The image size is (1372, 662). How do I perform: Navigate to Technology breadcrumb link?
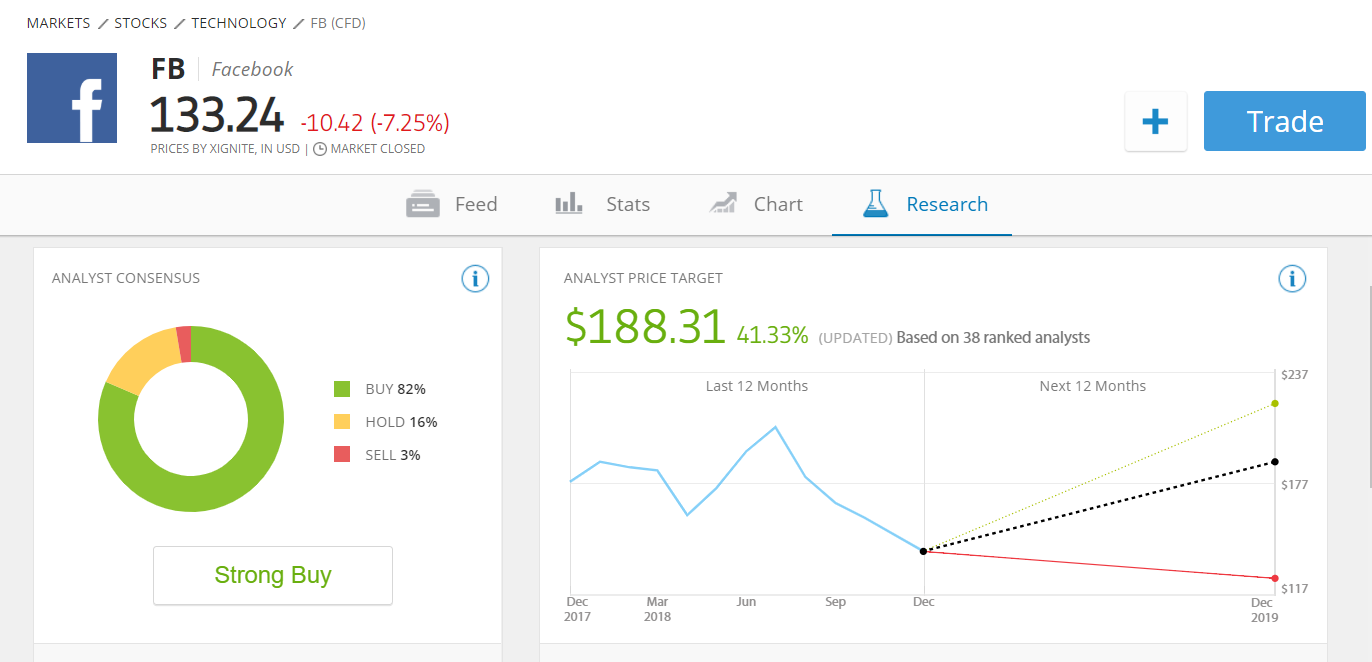point(238,23)
